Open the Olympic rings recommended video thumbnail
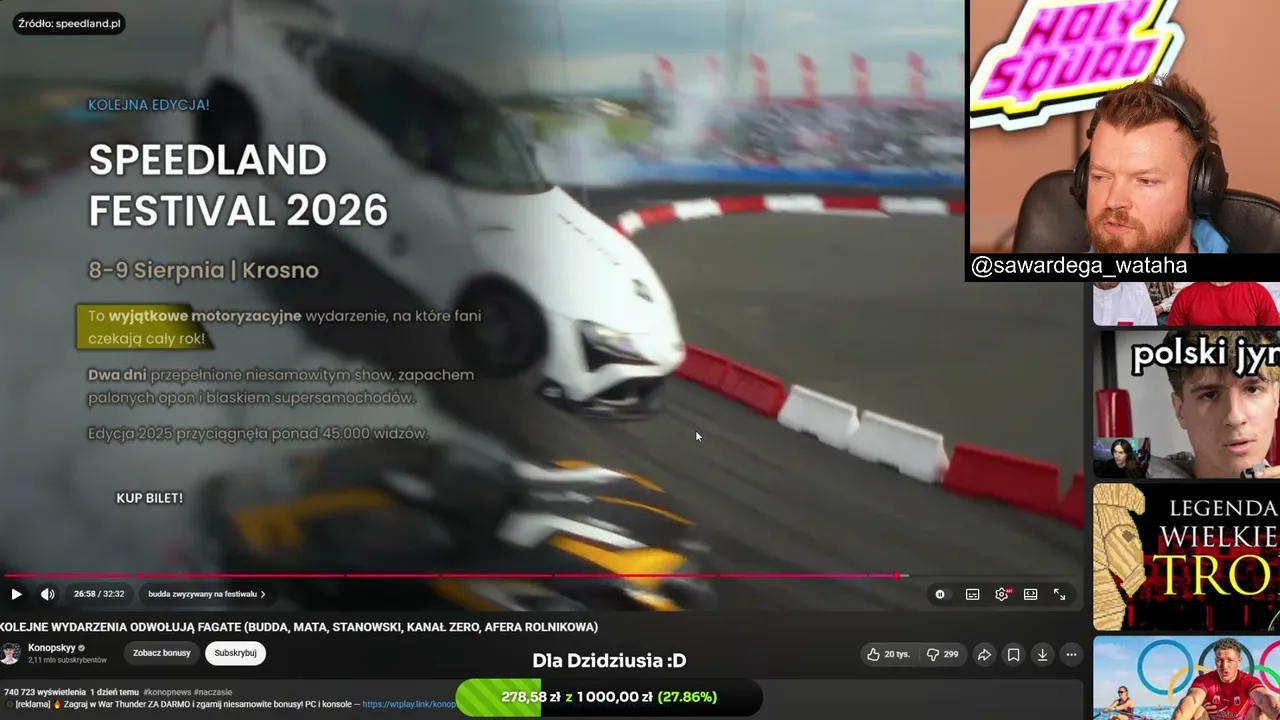1280x720 pixels. (x=1186, y=678)
